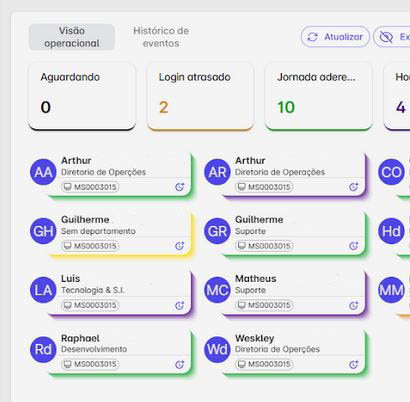
Task: Select the Jornada adere... counter card
Action: (x=319, y=96)
